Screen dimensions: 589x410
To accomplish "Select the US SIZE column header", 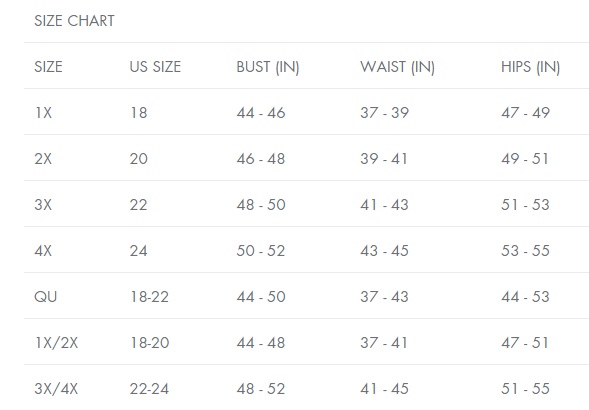I will click(x=155, y=67).
